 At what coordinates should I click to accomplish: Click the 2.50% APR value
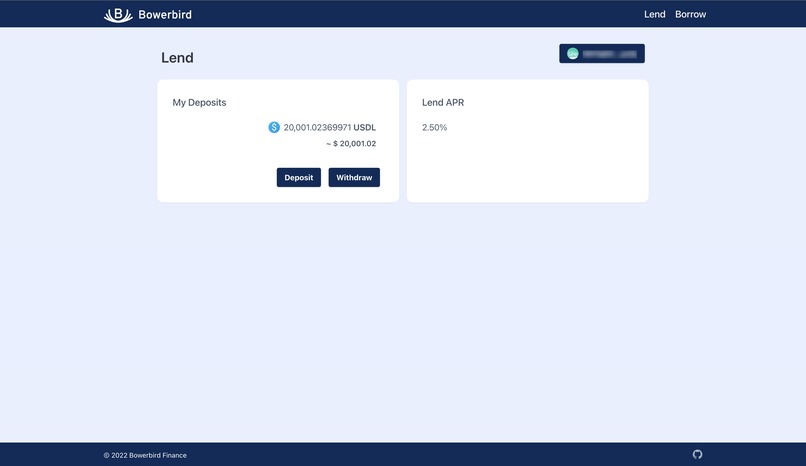(x=434, y=127)
